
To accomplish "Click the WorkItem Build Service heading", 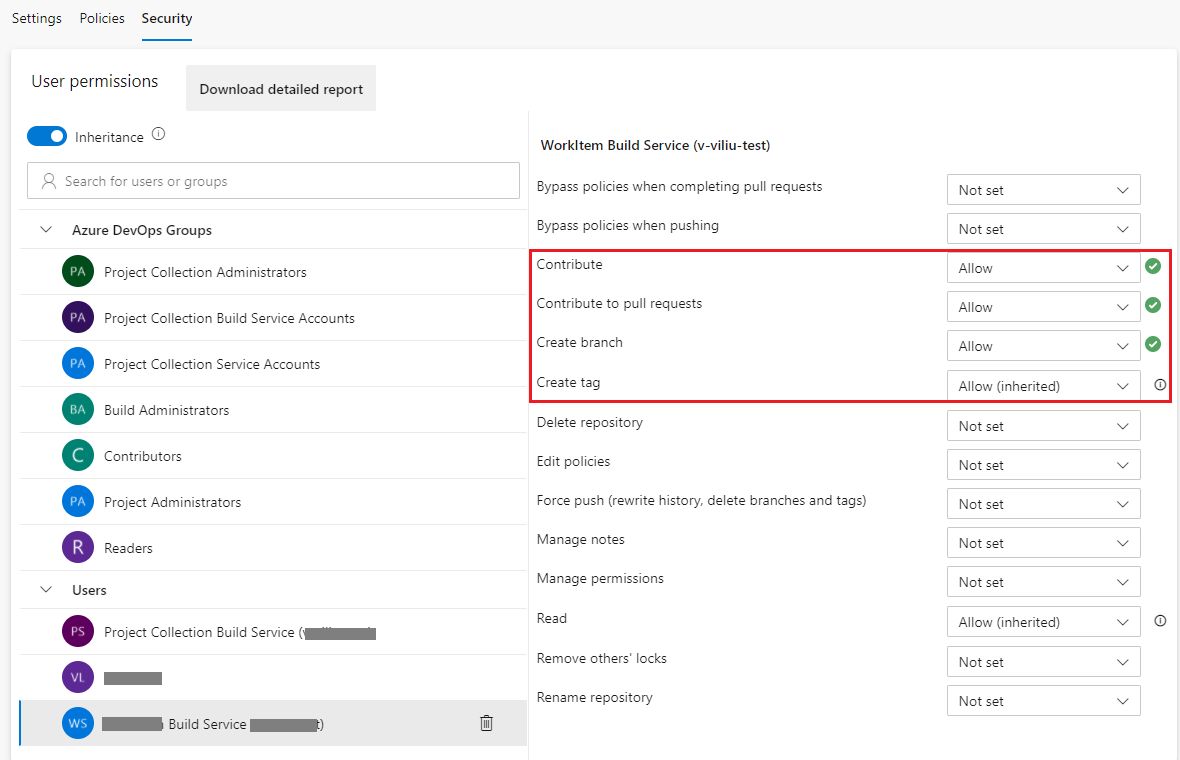I will tap(655, 145).
